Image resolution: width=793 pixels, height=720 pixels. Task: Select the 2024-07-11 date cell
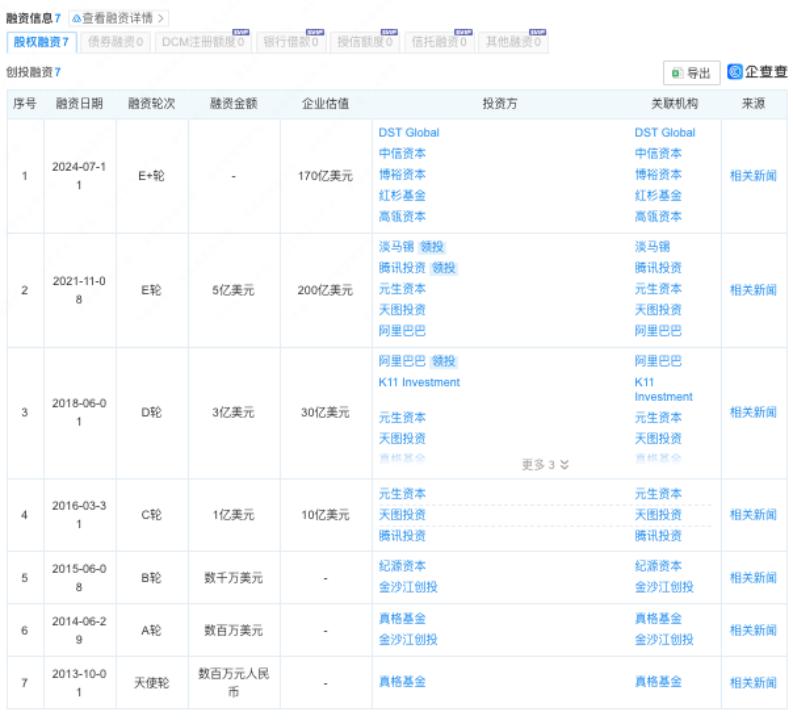click(x=79, y=176)
